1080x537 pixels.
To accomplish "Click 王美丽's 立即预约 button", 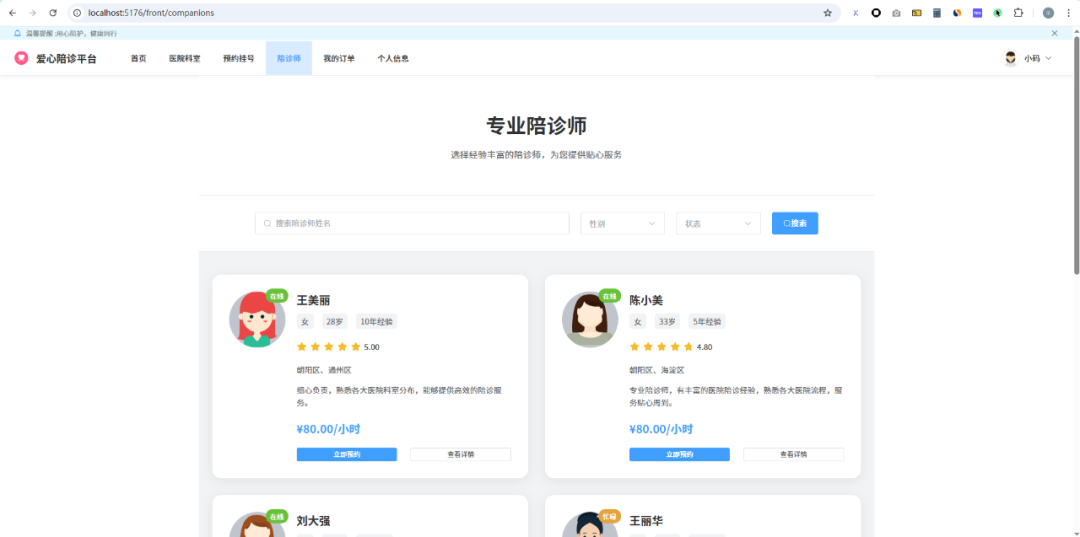I will coord(346,454).
